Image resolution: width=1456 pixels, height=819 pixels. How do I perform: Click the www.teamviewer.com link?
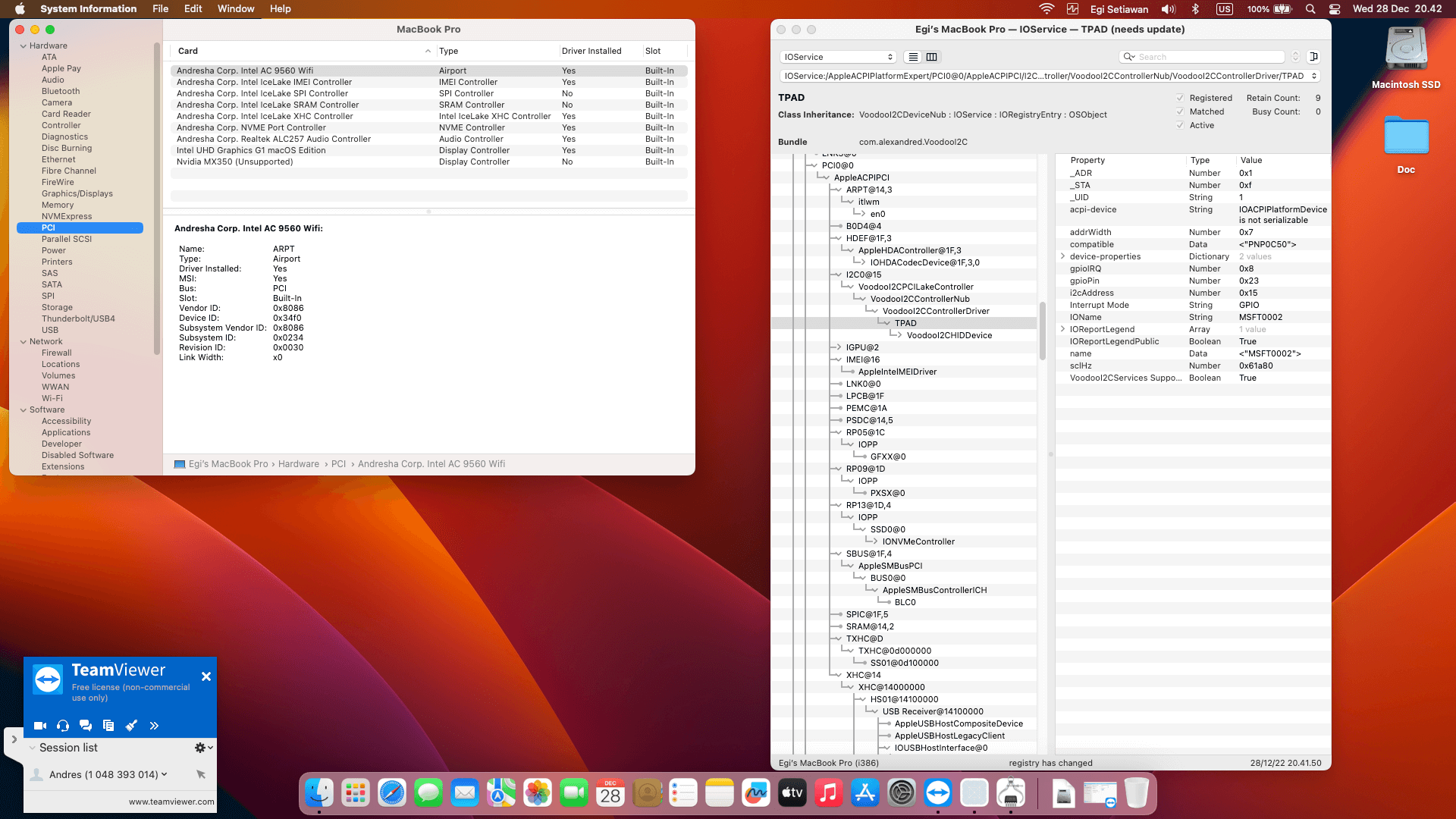(x=171, y=802)
